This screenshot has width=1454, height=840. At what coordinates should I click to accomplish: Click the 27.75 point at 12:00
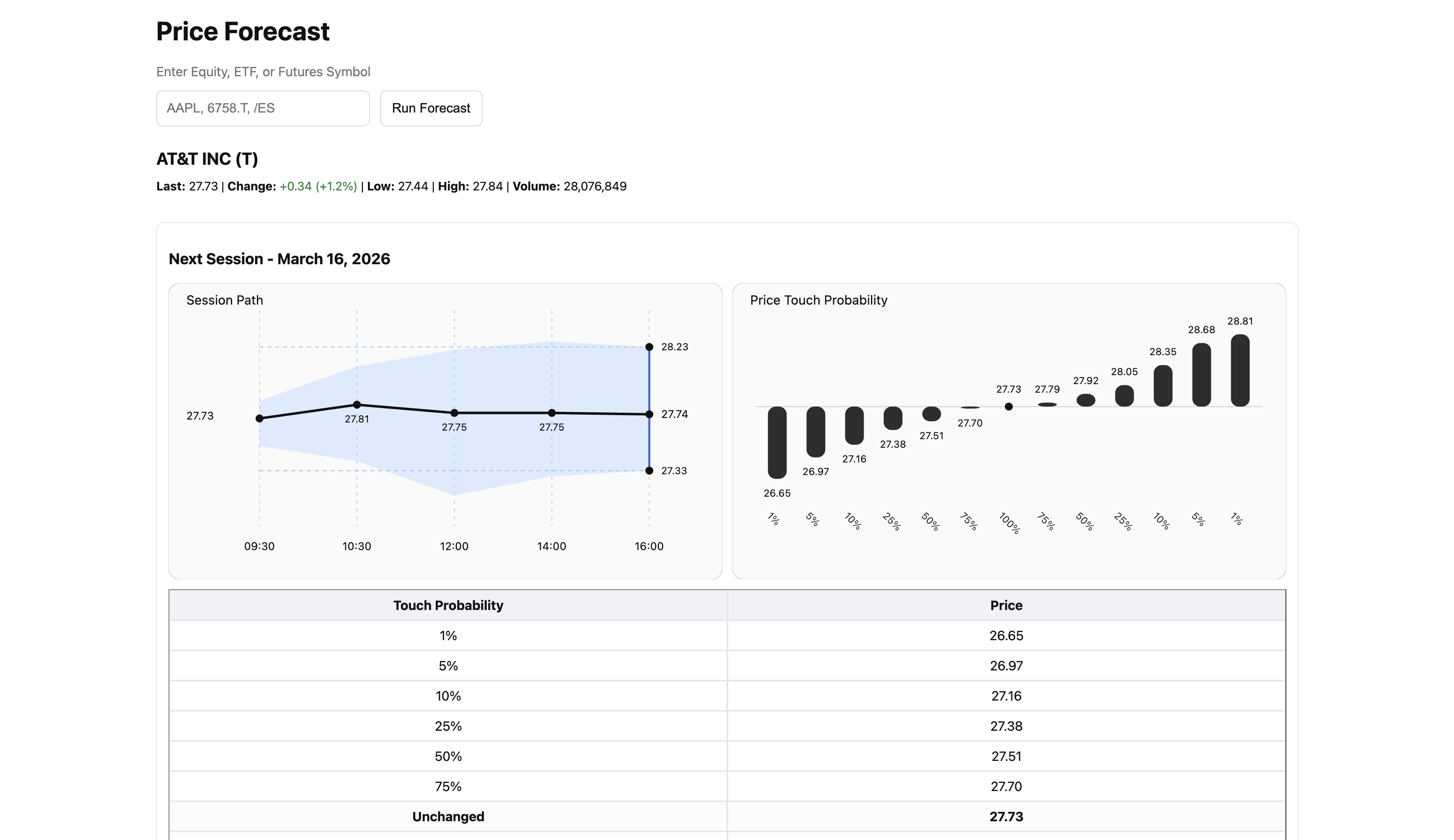454,412
